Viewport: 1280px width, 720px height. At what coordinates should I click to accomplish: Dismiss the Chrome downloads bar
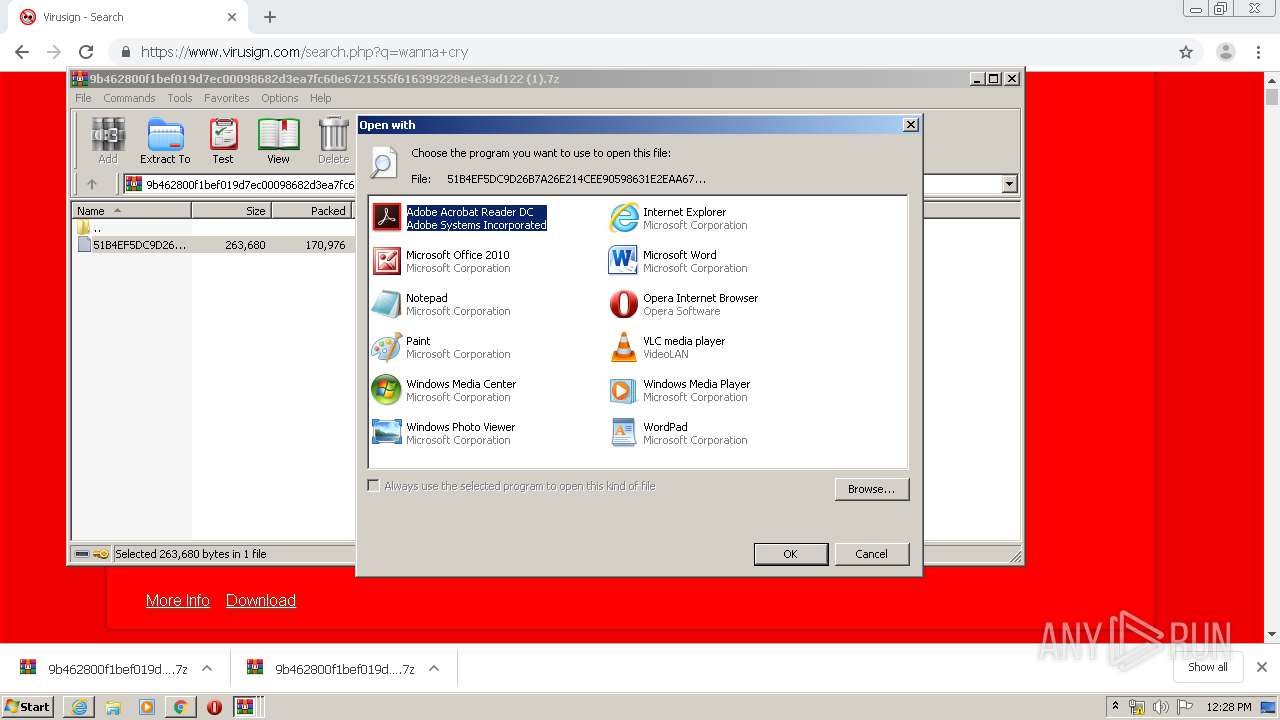pos(1261,667)
